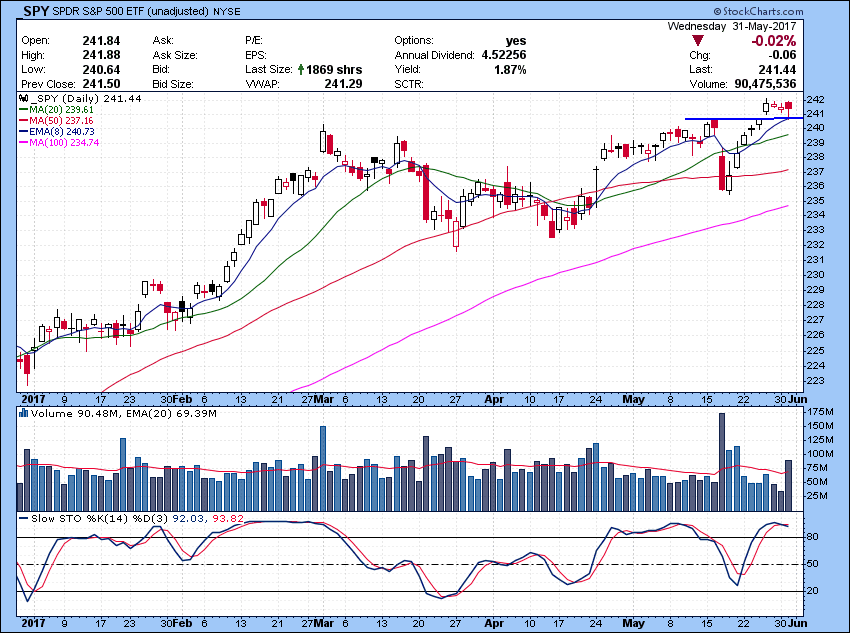Click the Volume 90.48M, EMA(20) 69.39M label
Viewport: 850px width, 633px height.
click(x=124, y=414)
